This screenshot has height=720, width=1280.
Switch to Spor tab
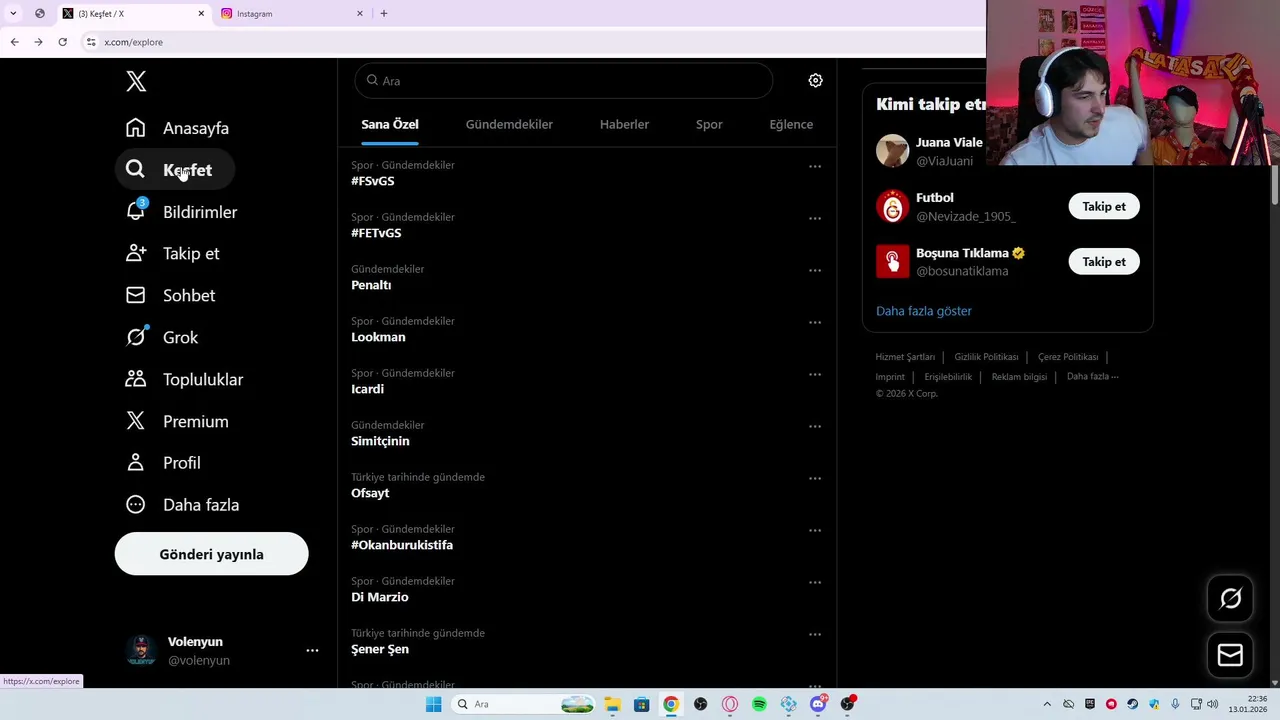click(709, 124)
